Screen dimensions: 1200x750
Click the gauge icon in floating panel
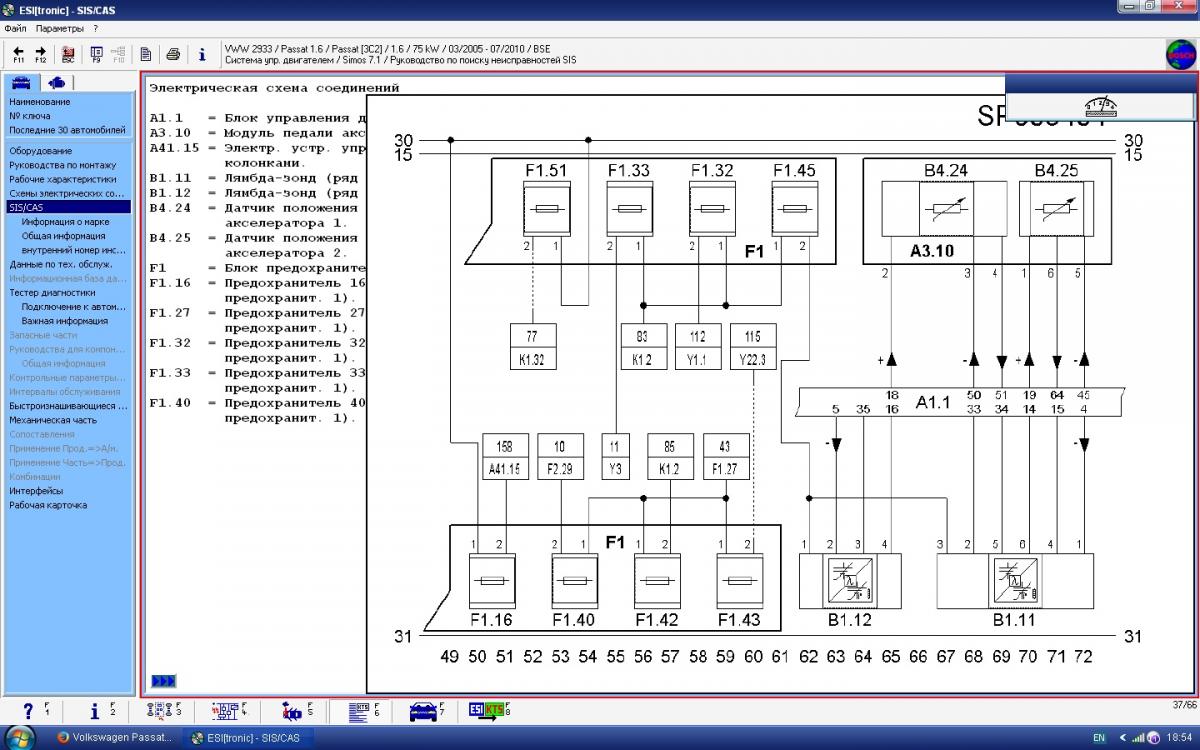1100,107
